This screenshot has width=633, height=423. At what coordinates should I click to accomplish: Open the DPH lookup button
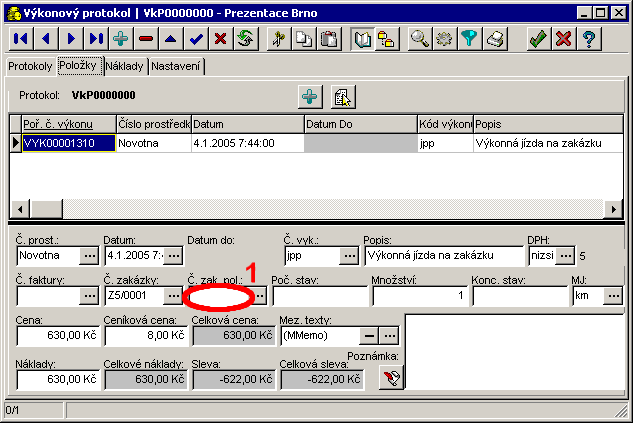click(x=566, y=255)
